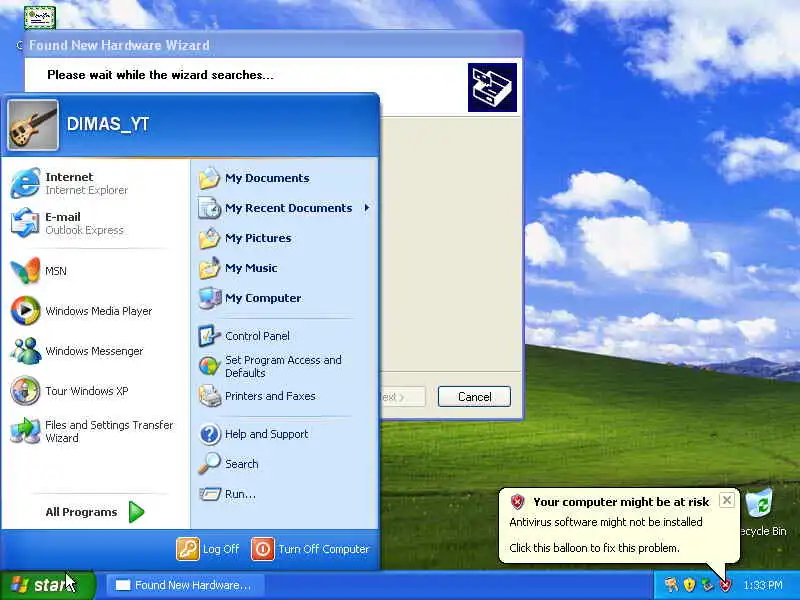The height and width of the screenshot is (600, 800).
Task: Click the Turn Off Computer power icon
Action: pos(263,549)
